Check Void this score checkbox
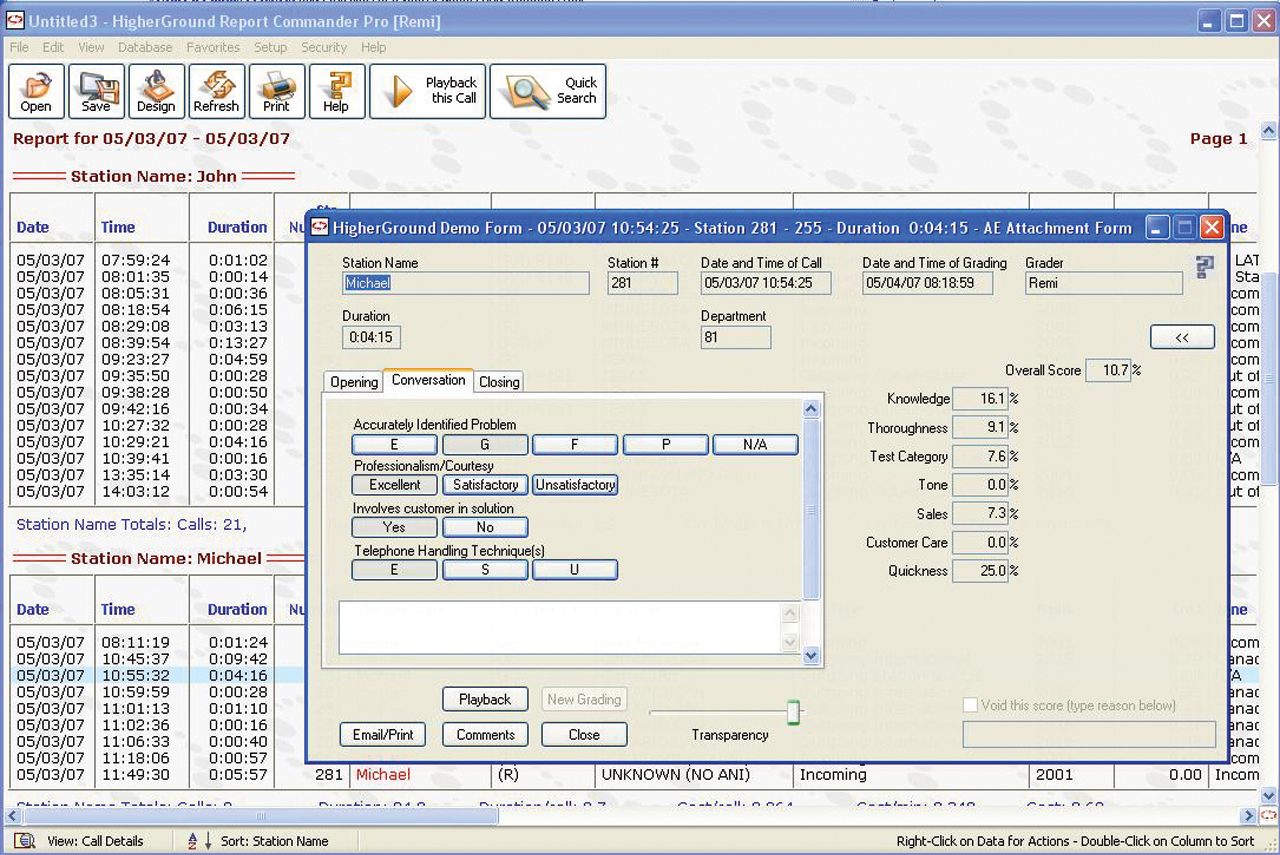Viewport: 1280px width, 855px height. click(x=969, y=706)
